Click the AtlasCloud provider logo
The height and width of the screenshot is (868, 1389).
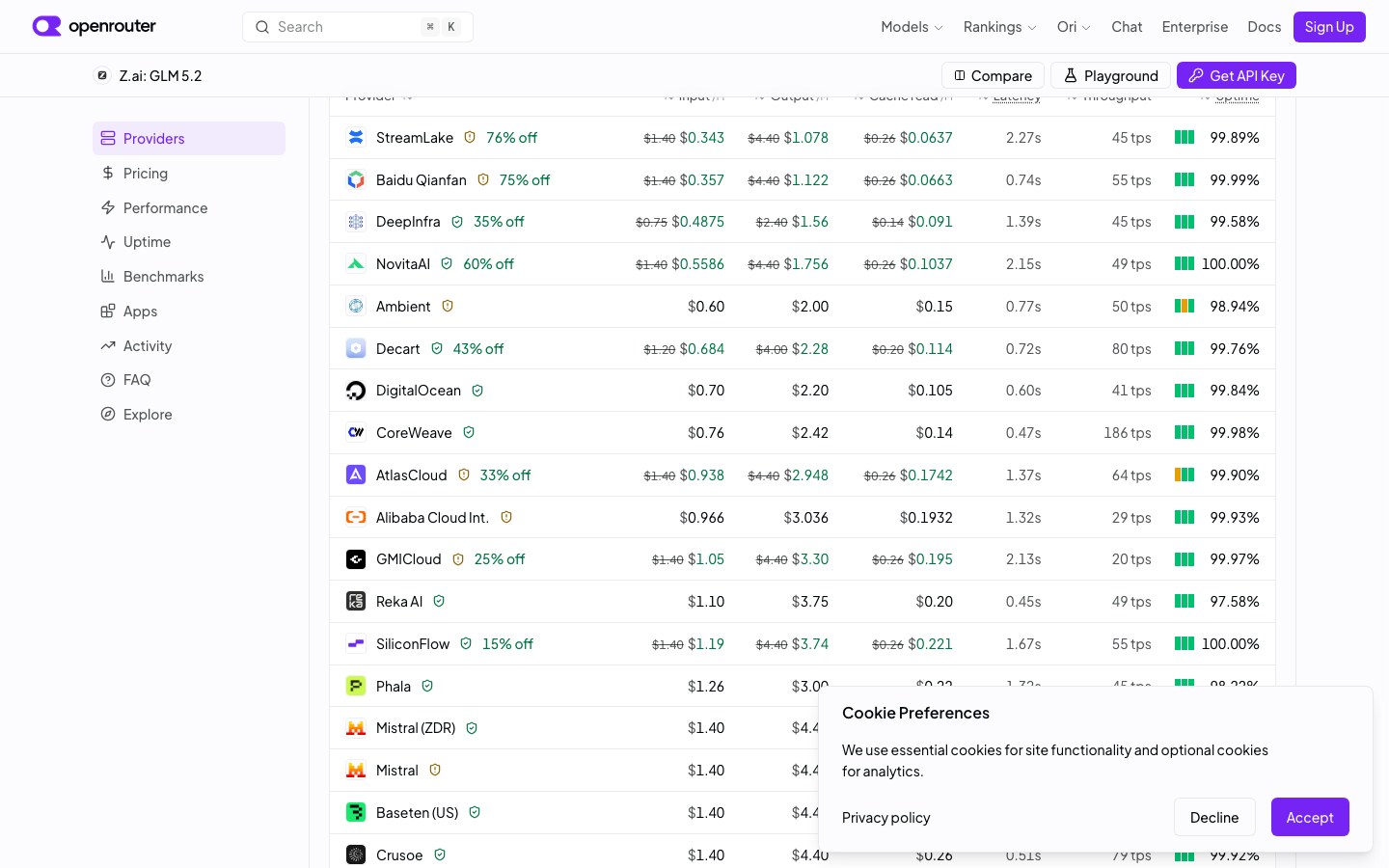(x=356, y=475)
